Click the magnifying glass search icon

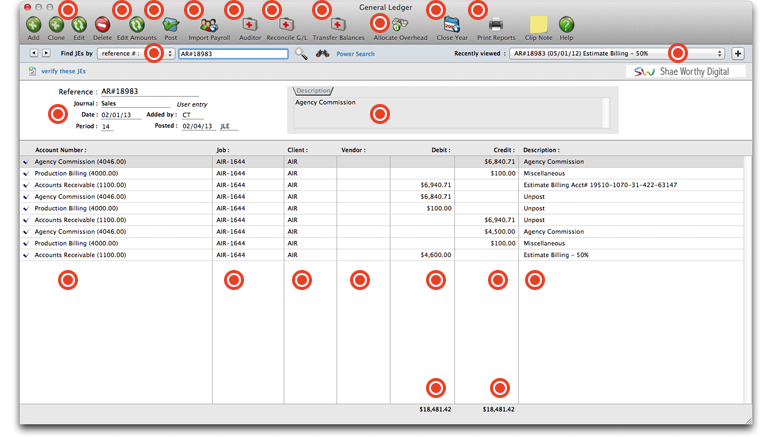point(301,54)
